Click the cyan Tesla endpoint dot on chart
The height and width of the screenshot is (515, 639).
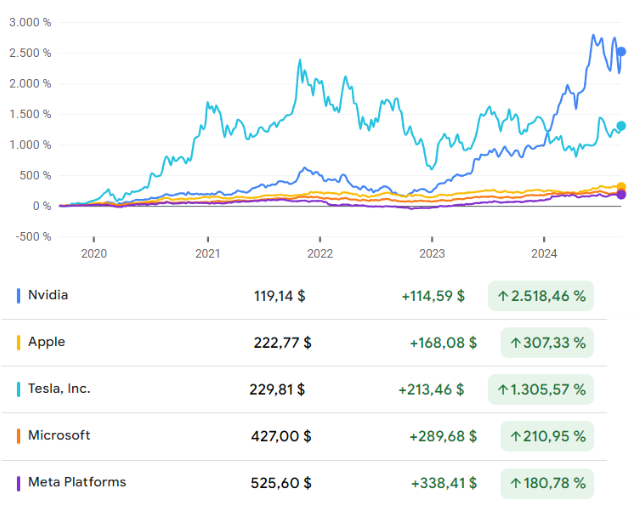coord(621,126)
